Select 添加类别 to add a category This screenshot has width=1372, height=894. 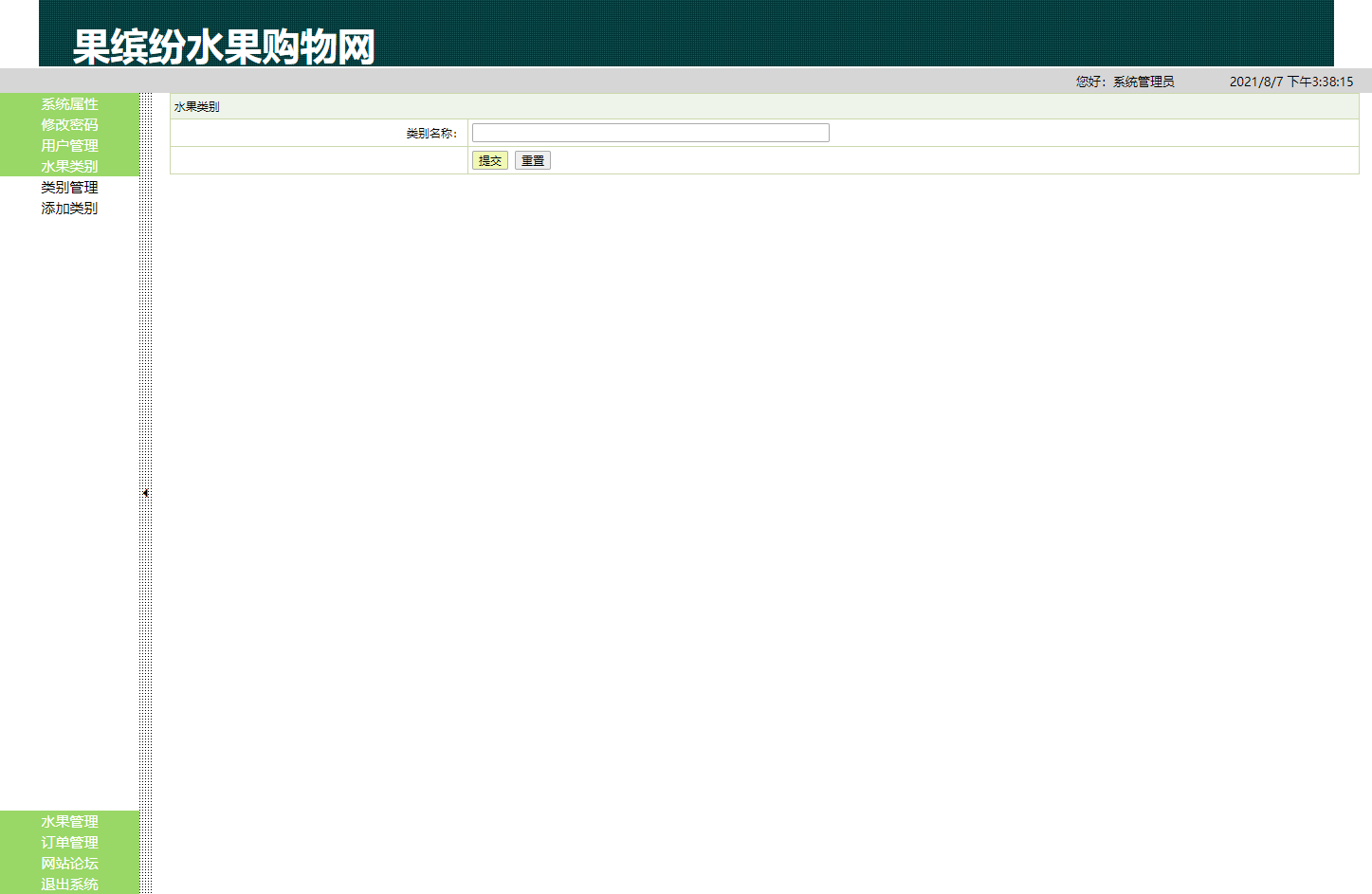tap(68, 209)
